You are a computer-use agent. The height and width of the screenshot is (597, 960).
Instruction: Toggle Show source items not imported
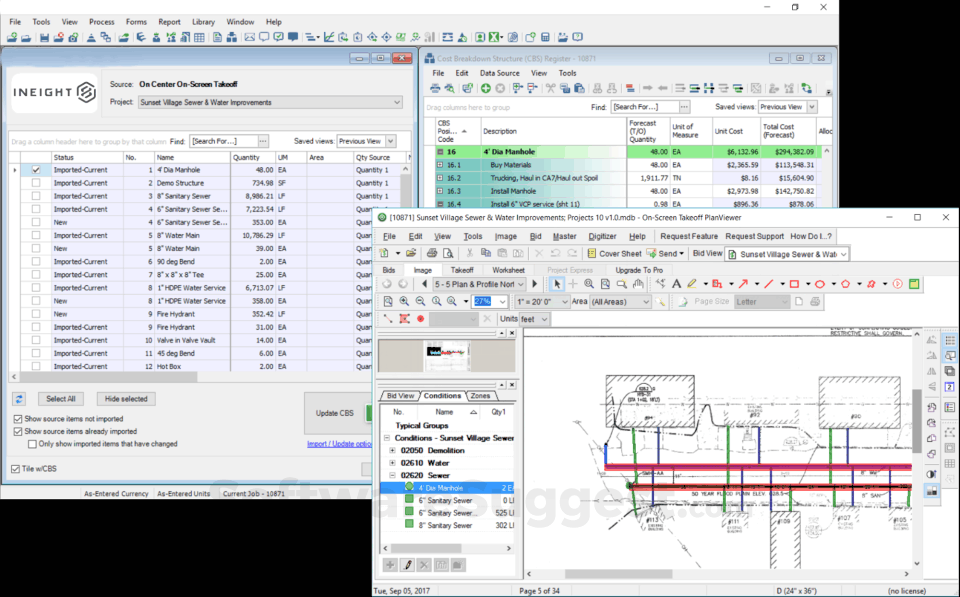pos(18,419)
